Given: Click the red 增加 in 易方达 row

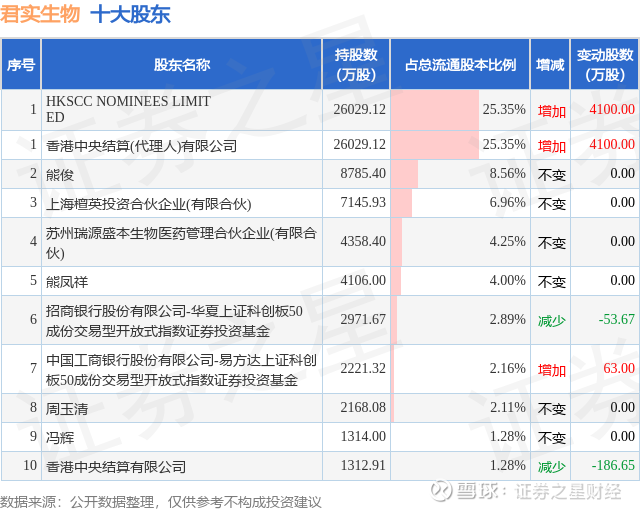Looking at the screenshot, I should 551,370.
